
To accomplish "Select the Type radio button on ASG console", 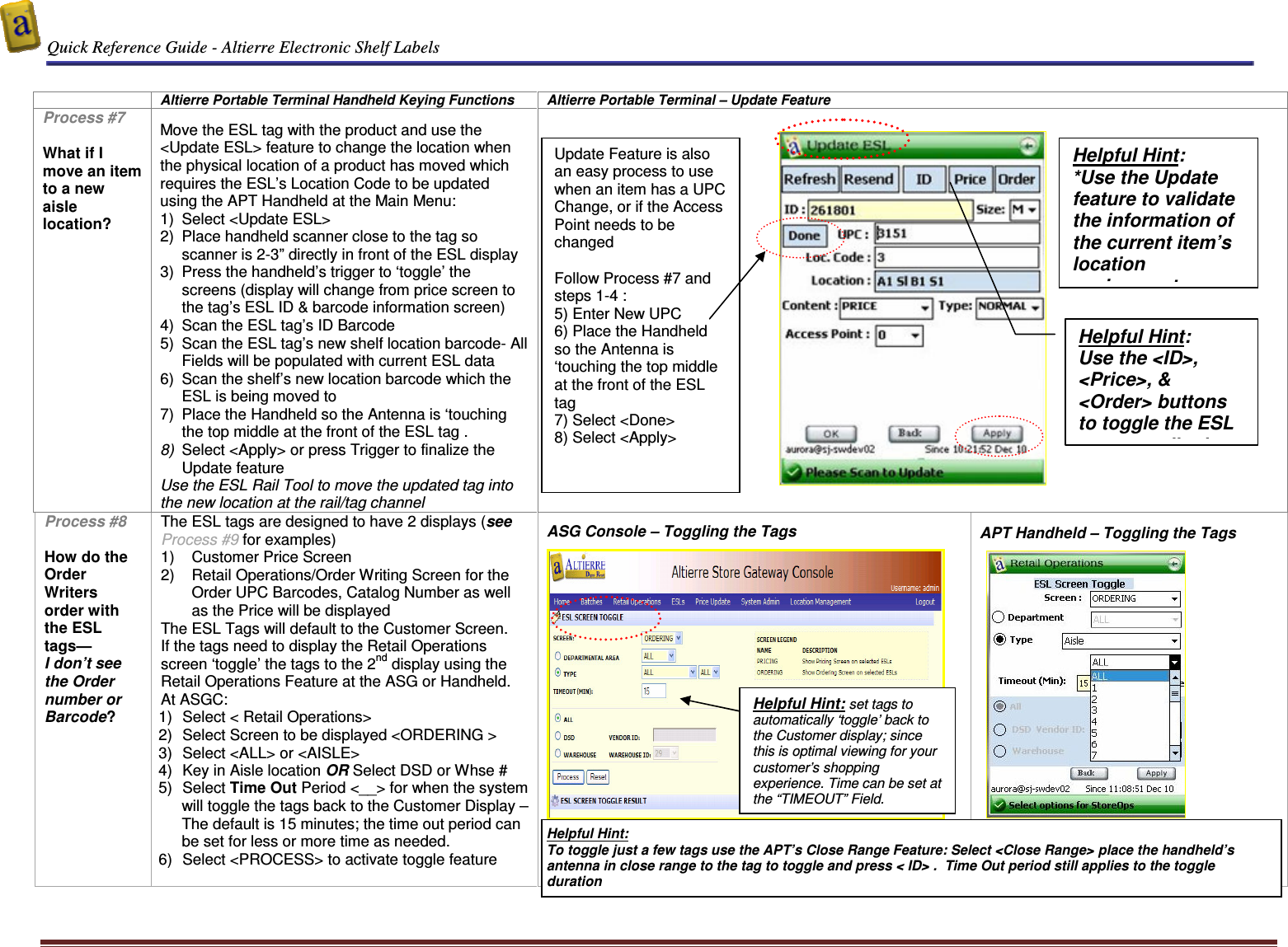I will 557,672.
